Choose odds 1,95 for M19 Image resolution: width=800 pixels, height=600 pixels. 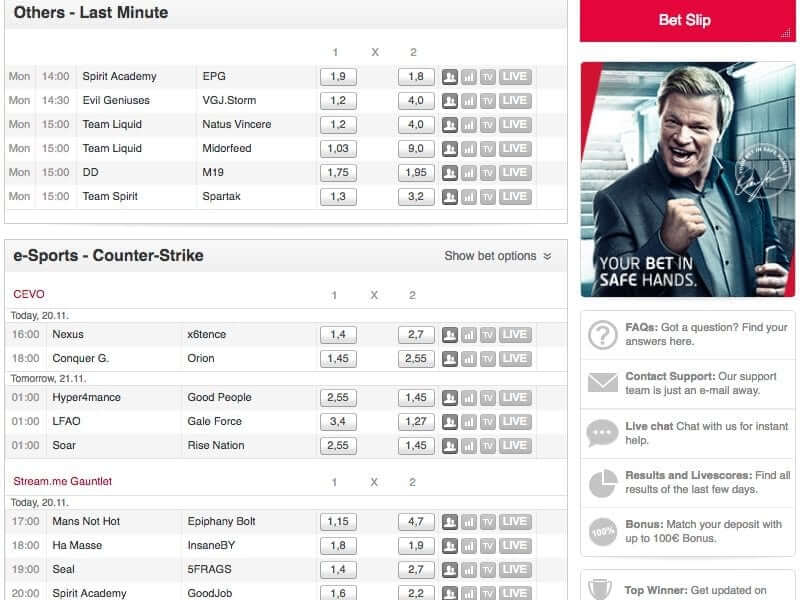coord(416,172)
